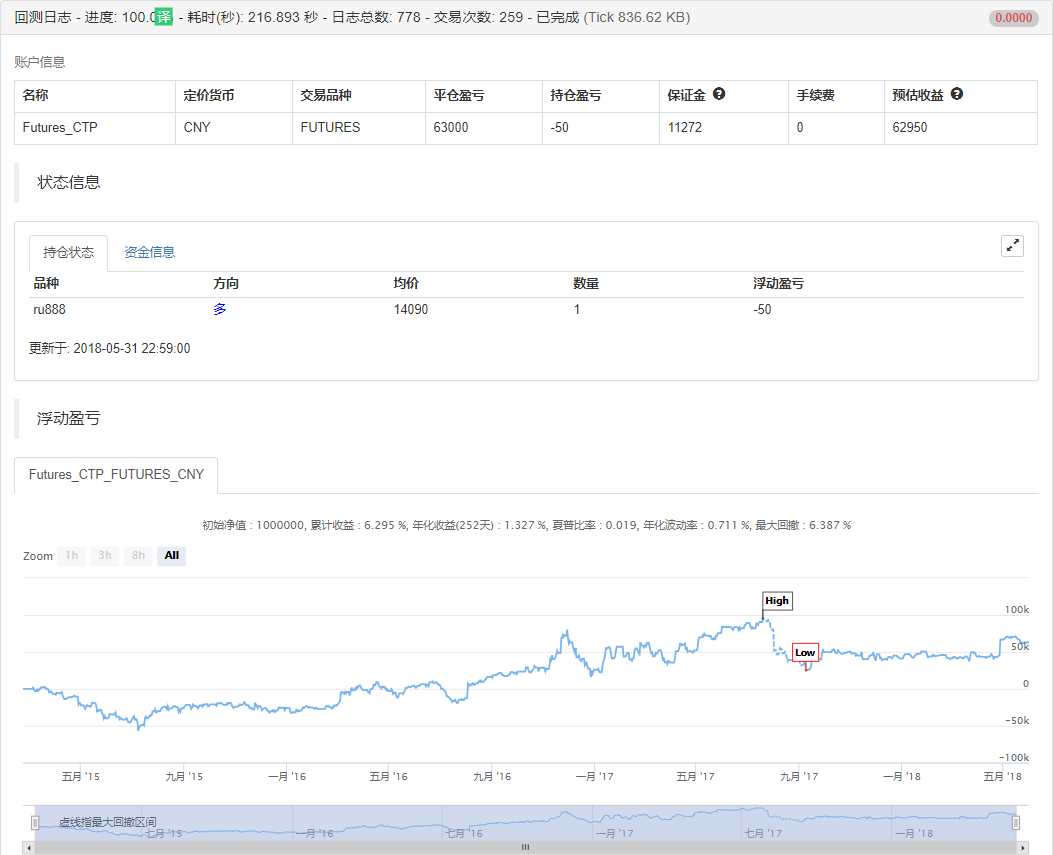
Task: Click the green translate badge in header
Action: point(163,17)
